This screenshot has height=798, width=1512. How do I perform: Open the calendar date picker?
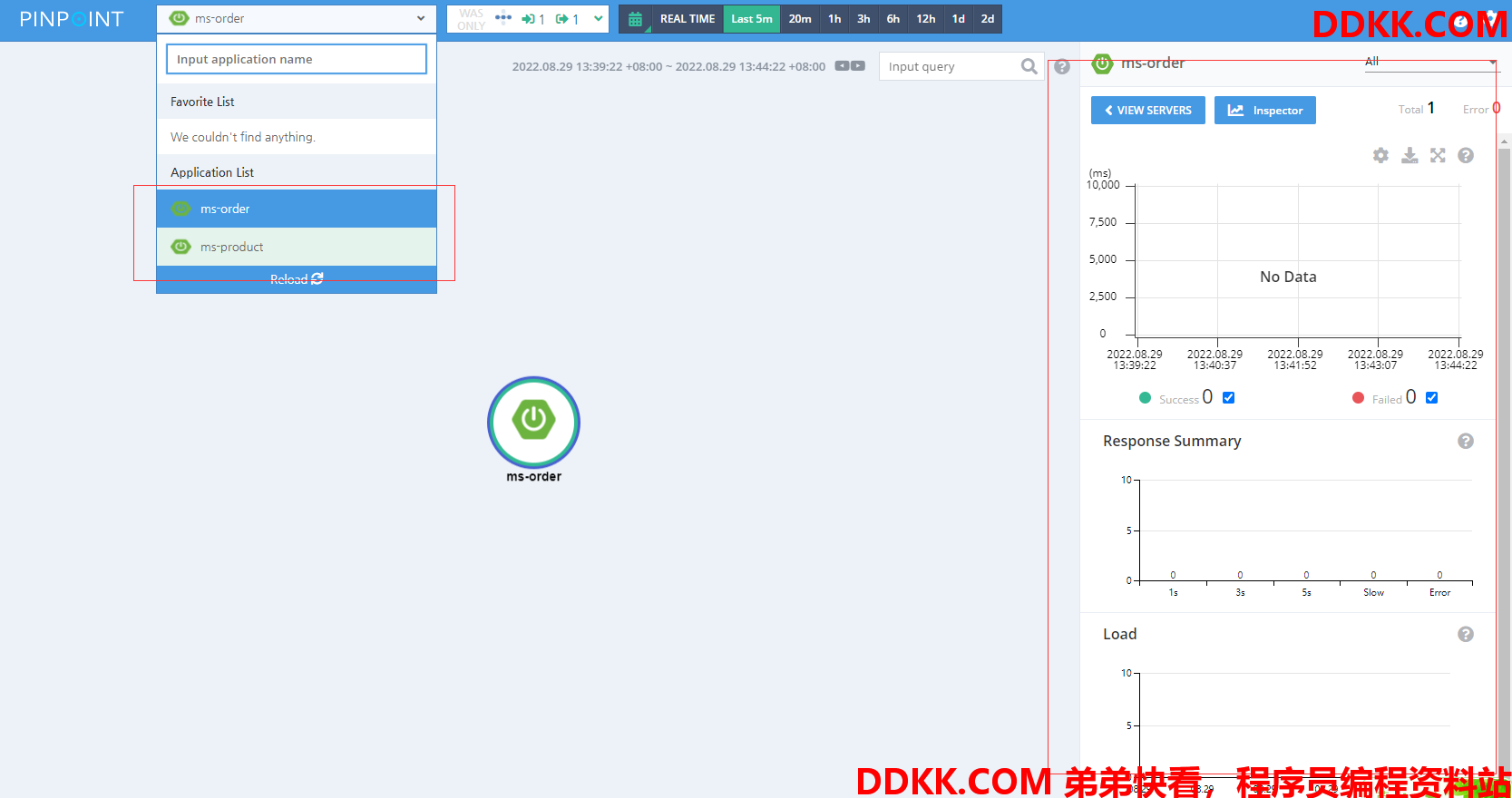pos(635,19)
